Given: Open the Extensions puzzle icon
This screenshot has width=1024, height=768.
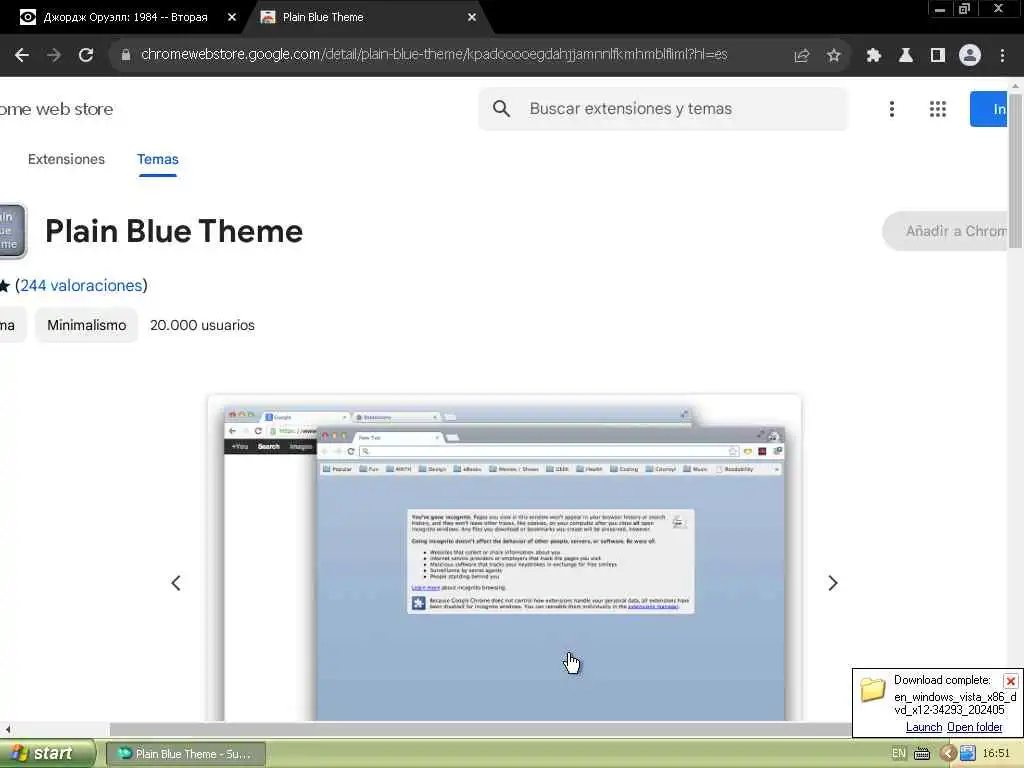Looking at the screenshot, I should click(x=873, y=56).
